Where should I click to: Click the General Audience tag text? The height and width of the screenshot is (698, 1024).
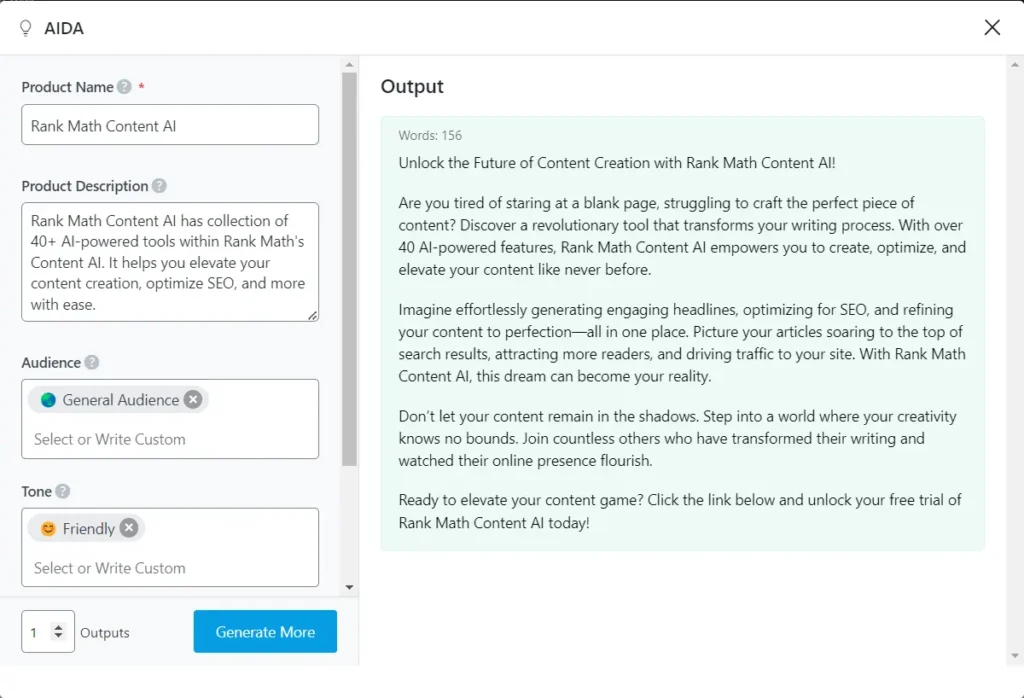pyautogui.click(x=121, y=400)
